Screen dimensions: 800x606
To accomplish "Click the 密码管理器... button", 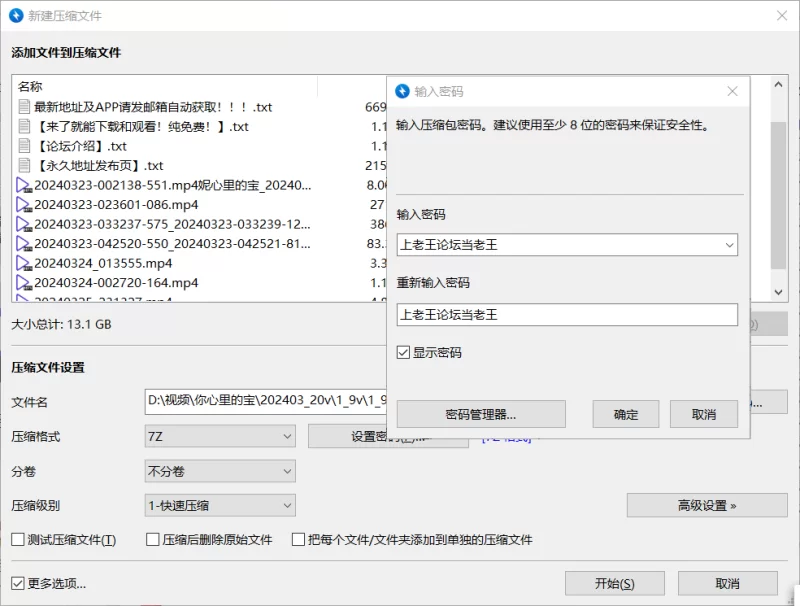I will 481,414.
